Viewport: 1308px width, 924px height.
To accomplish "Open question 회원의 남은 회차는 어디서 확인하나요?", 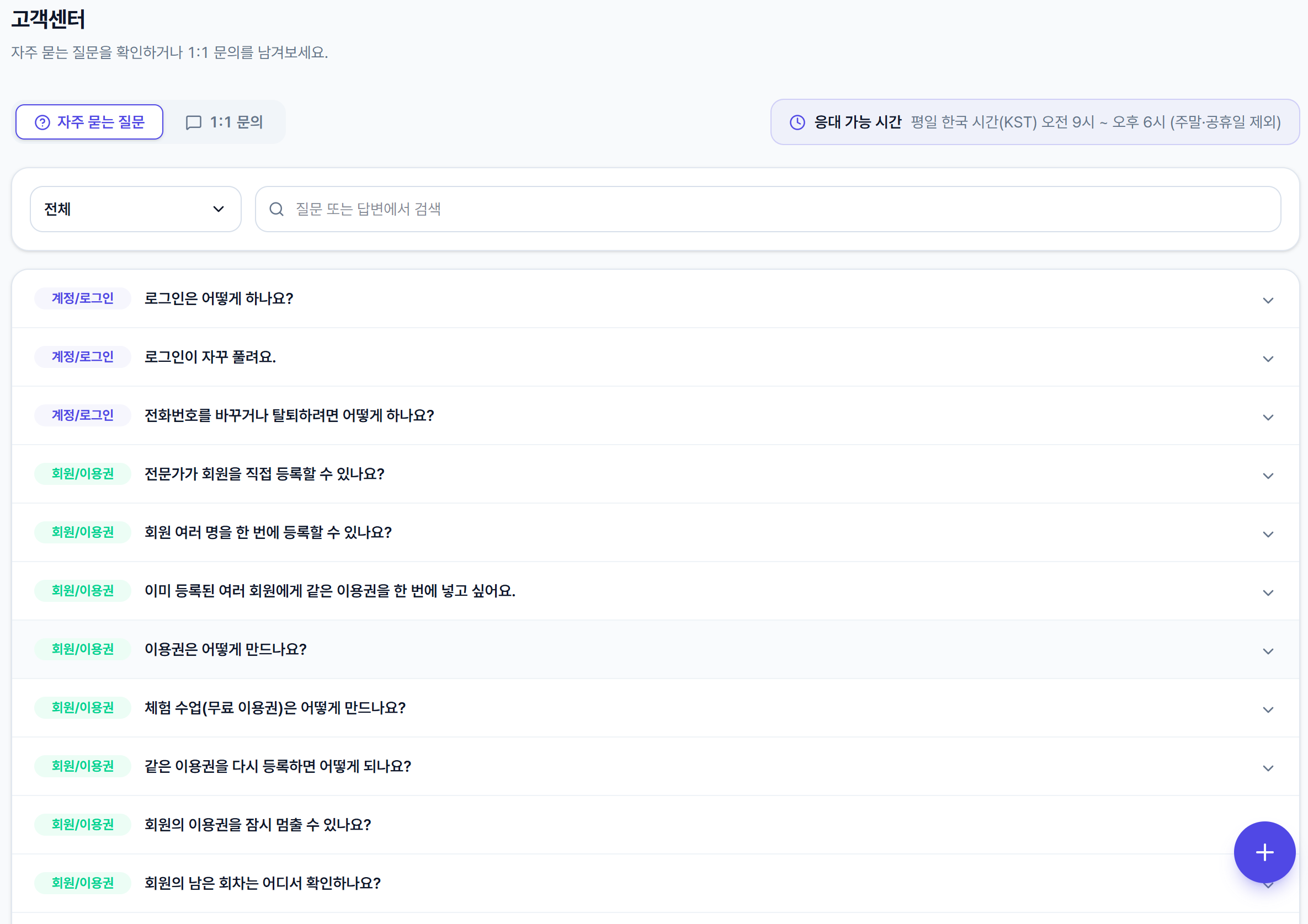I will click(655, 883).
